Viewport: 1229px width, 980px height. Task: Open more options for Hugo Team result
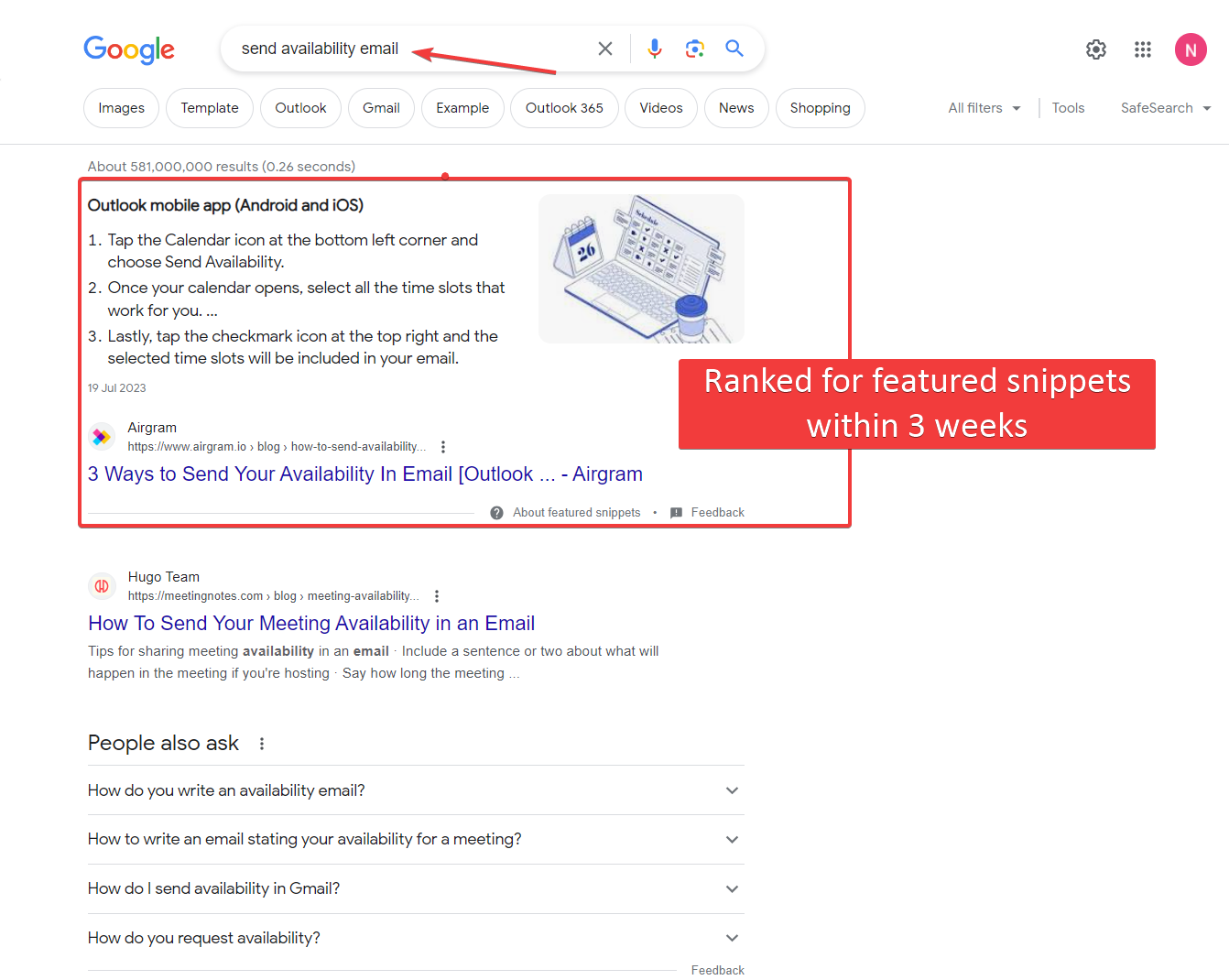click(x=437, y=596)
